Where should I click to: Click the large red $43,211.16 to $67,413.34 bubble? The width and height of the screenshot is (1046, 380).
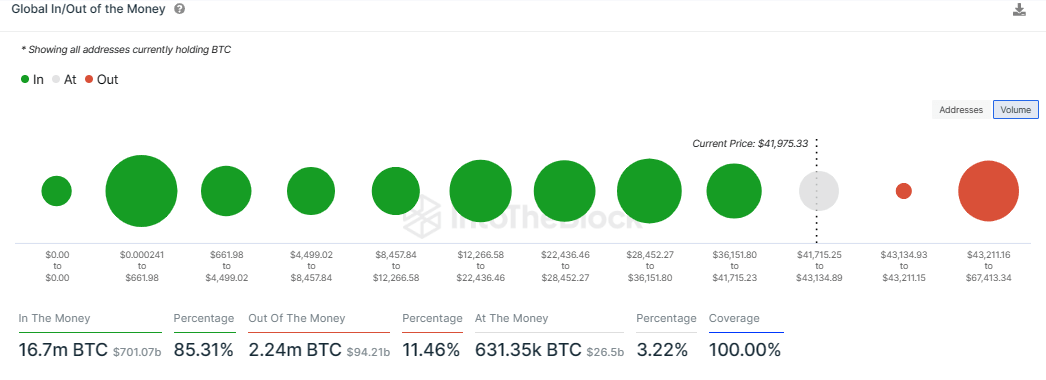click(989, 191)
